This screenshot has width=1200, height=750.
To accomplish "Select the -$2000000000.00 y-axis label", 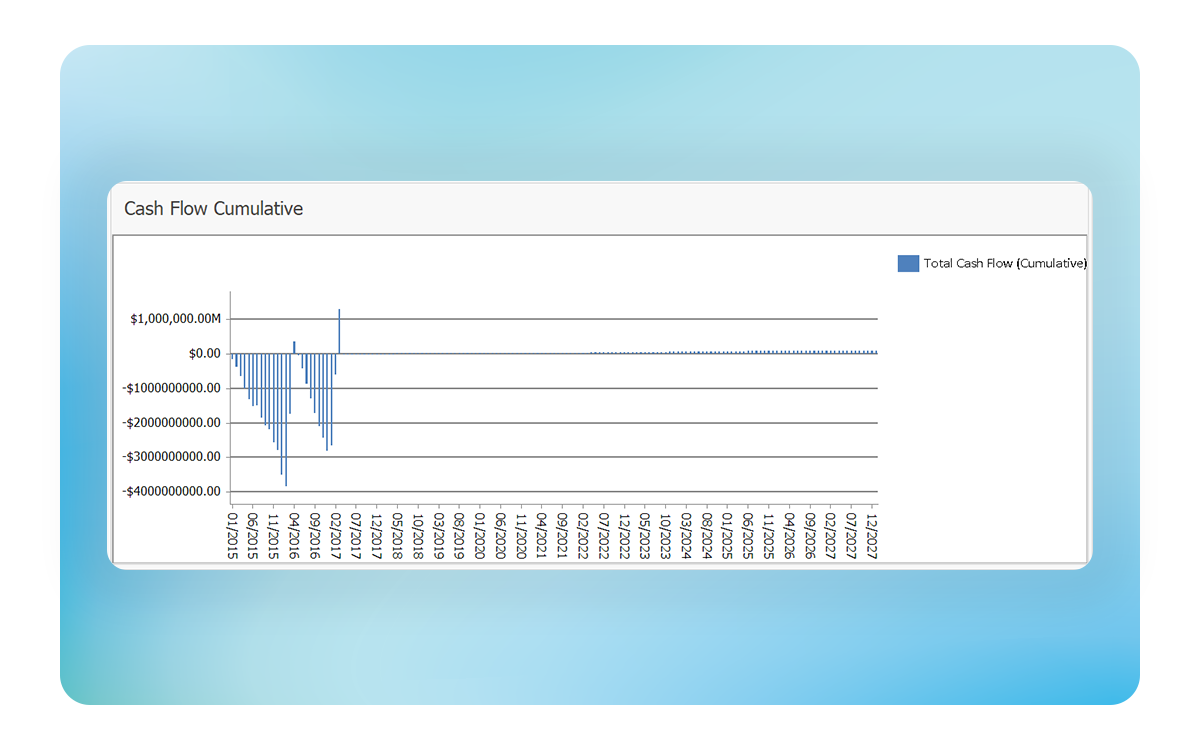I will 172,423.
